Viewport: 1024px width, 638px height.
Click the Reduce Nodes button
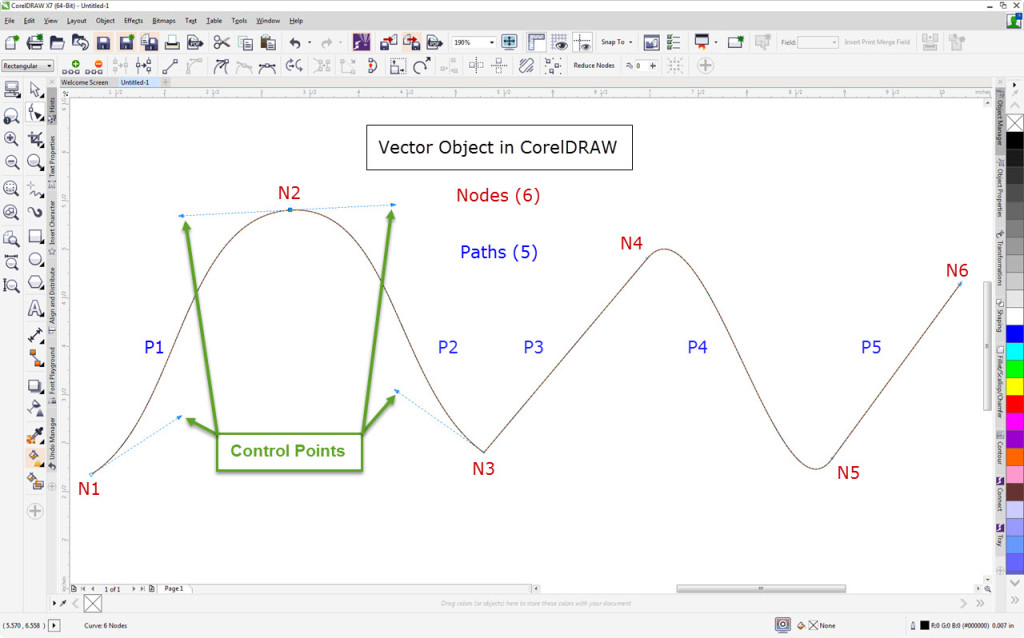(594, 65)
